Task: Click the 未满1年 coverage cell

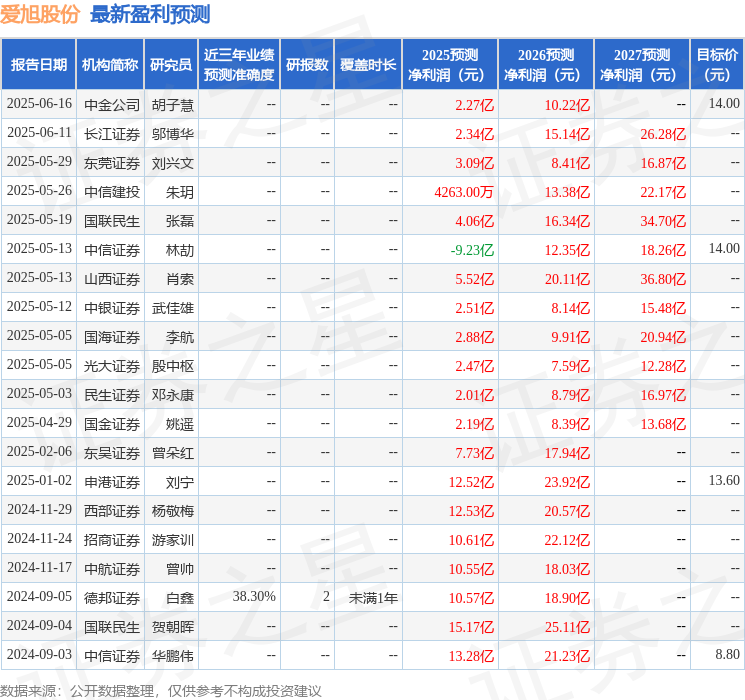Action: [373, 598]
